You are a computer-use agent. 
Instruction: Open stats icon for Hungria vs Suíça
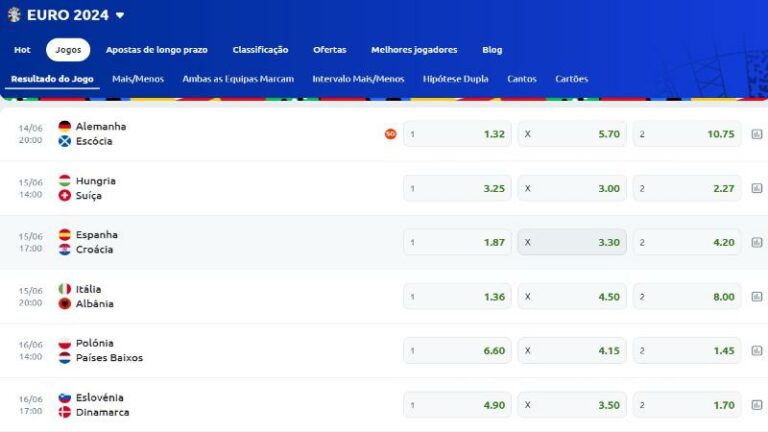[756, 188]
